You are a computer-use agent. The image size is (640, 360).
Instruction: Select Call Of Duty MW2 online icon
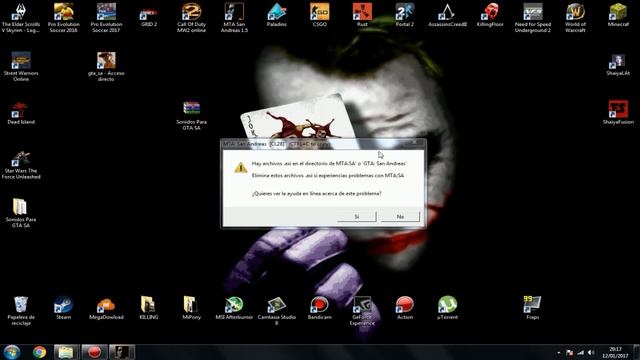click(x=191, y=18)
